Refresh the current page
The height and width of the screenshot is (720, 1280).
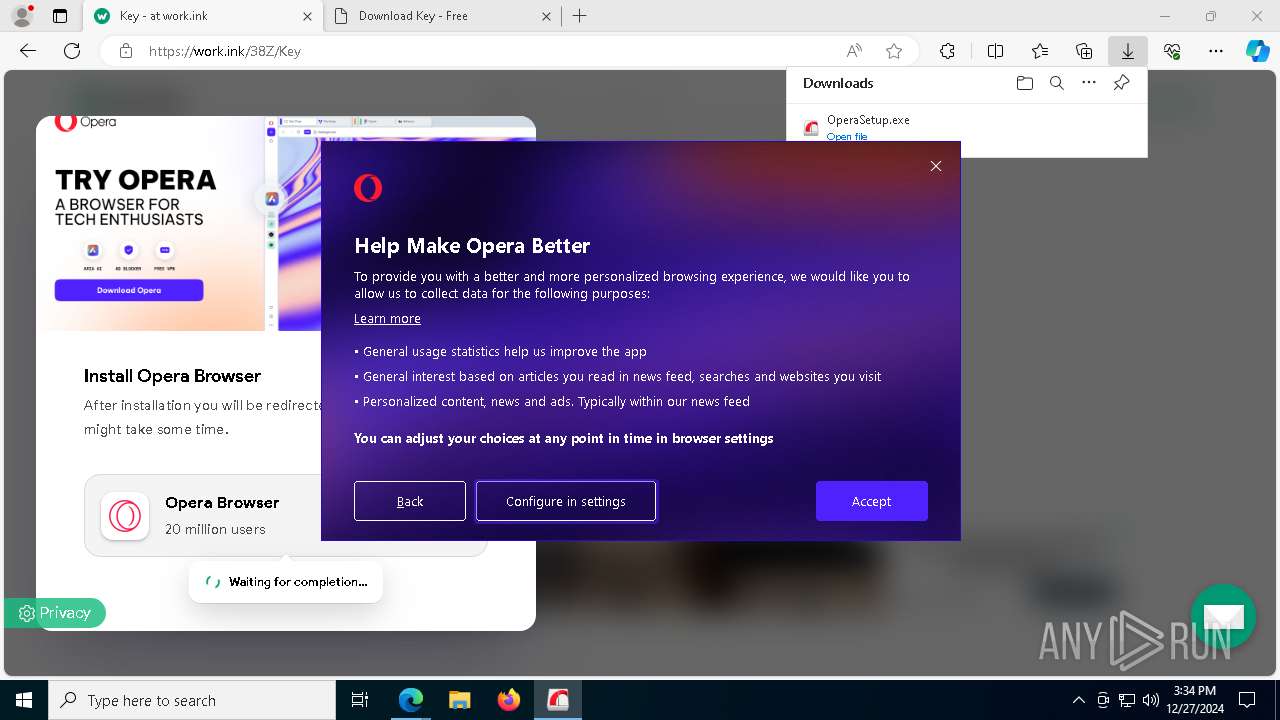pyautogui.click(x=72, y=51)
